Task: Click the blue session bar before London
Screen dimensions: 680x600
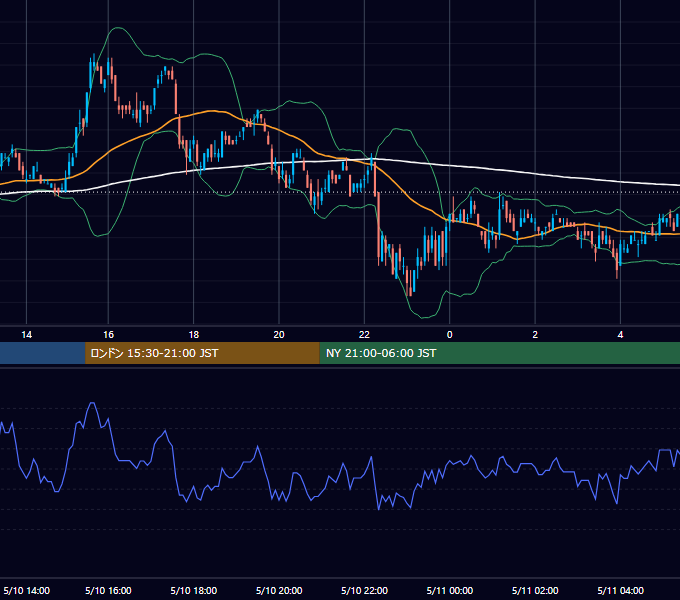Action: click(42, 353)
